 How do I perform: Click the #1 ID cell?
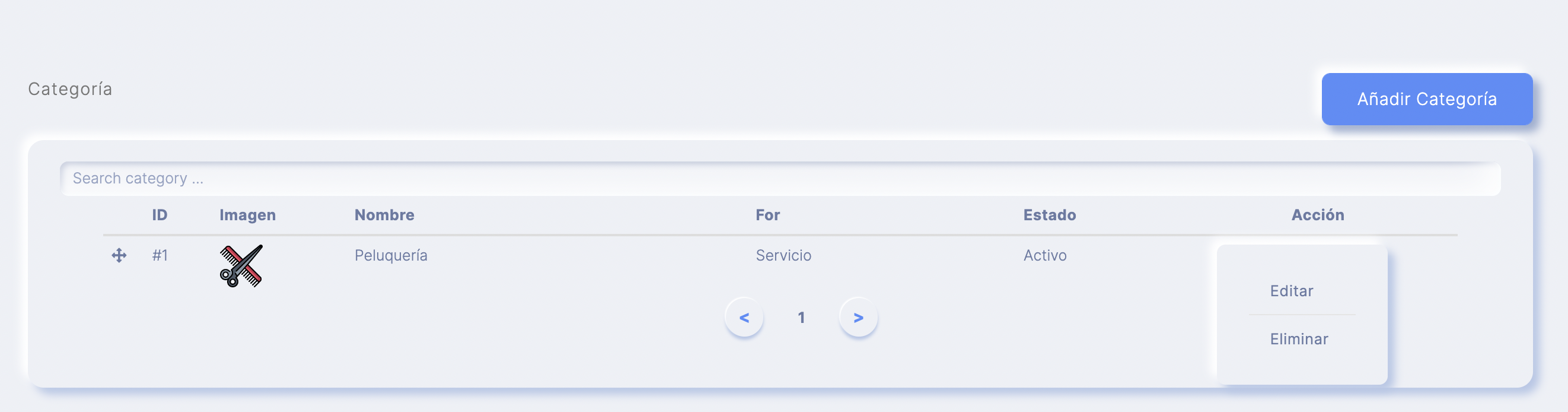click(160, 255)
